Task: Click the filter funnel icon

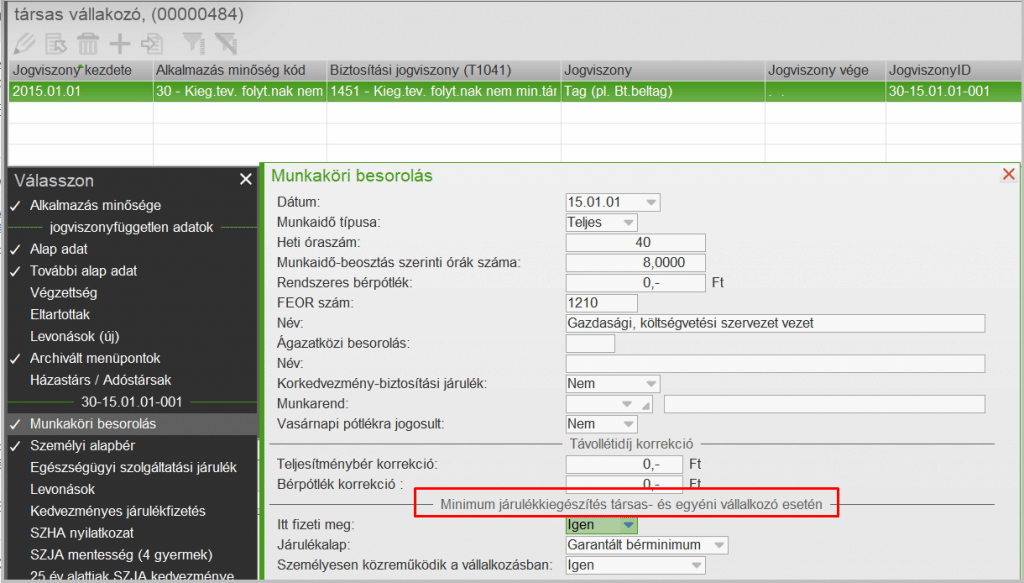Action: (x=193, y=43)
